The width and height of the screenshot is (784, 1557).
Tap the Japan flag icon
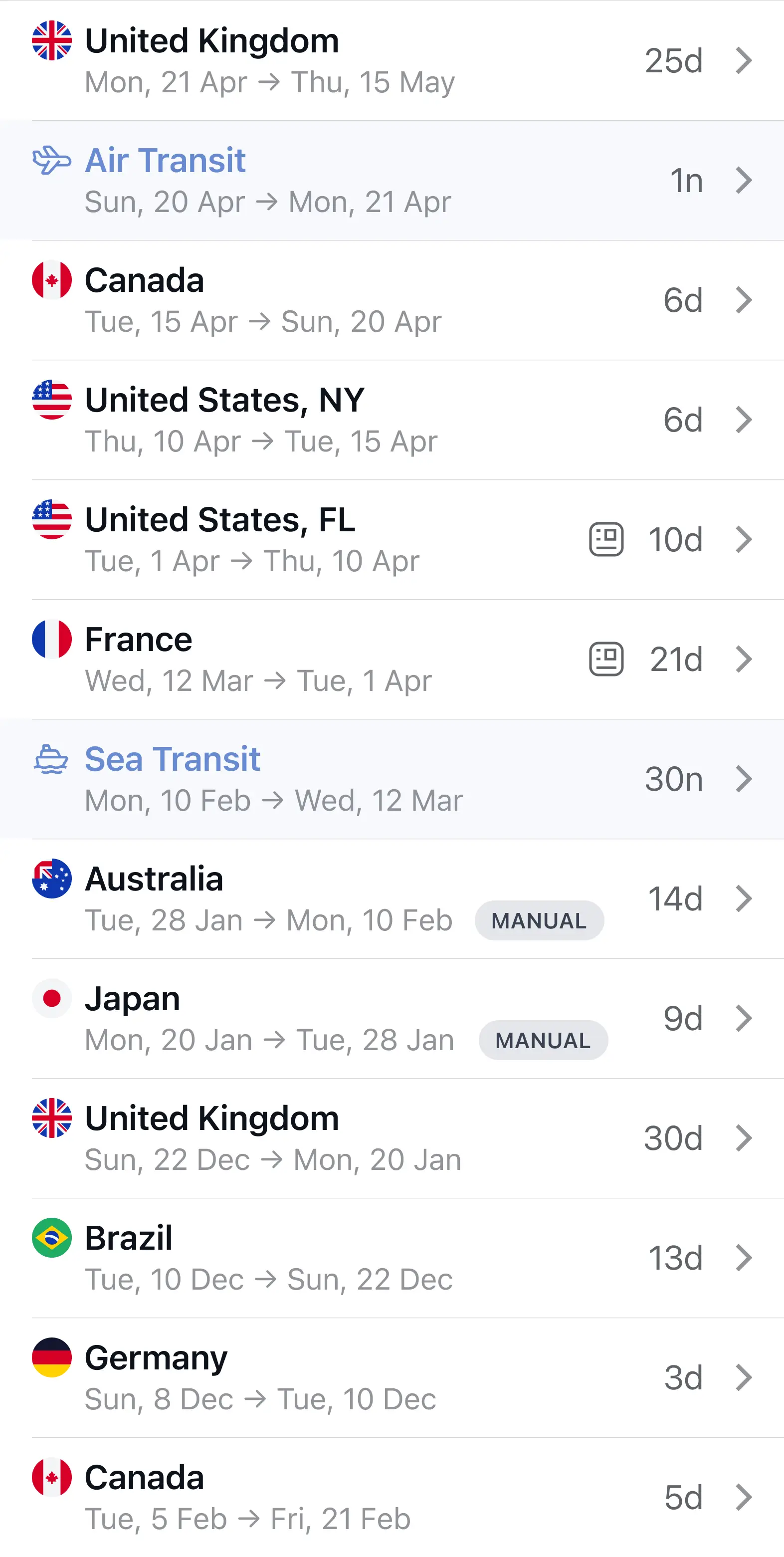point(52,998)
